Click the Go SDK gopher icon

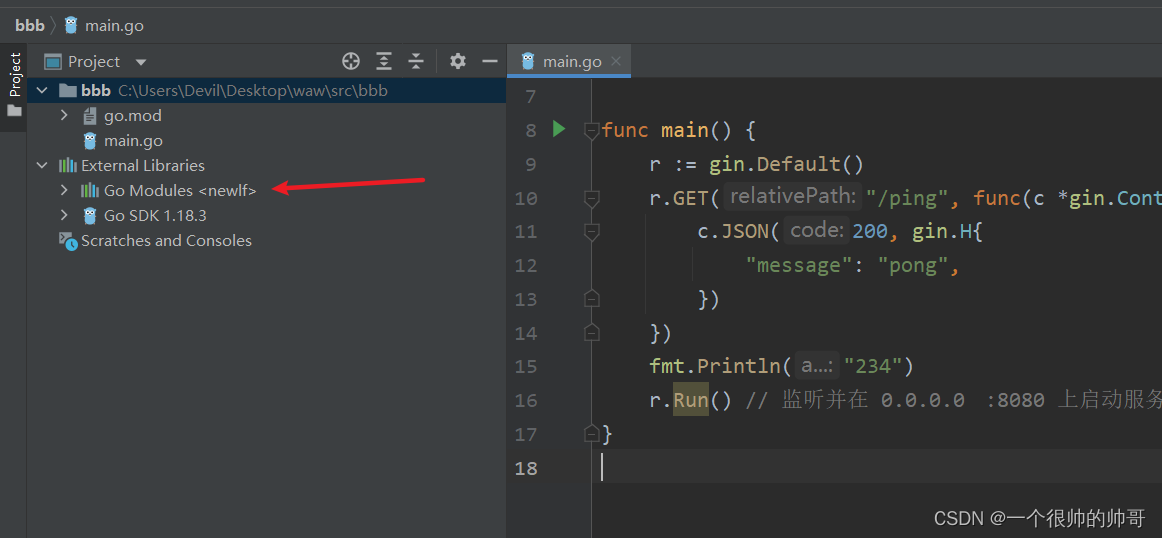(x=90, y=216)
